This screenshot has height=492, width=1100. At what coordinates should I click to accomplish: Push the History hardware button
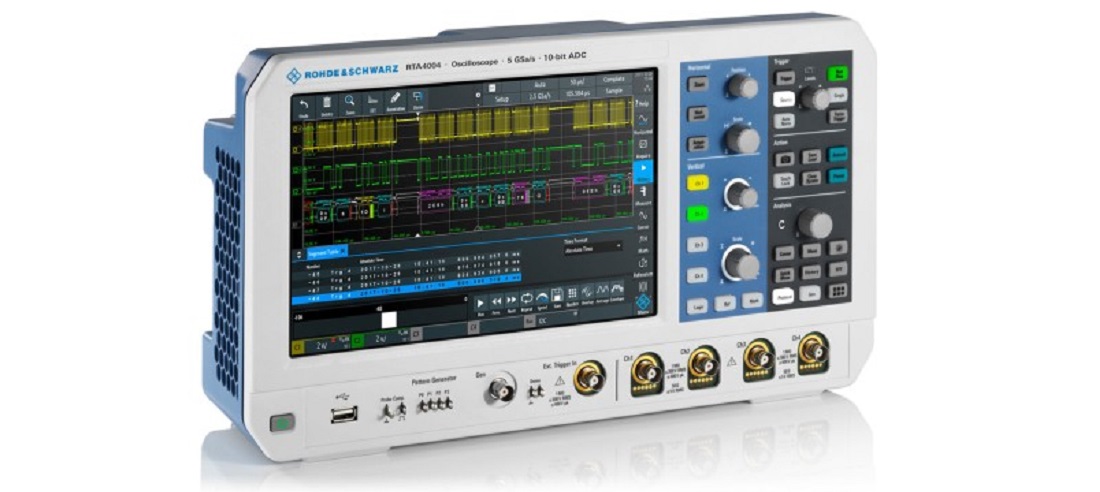811,272
